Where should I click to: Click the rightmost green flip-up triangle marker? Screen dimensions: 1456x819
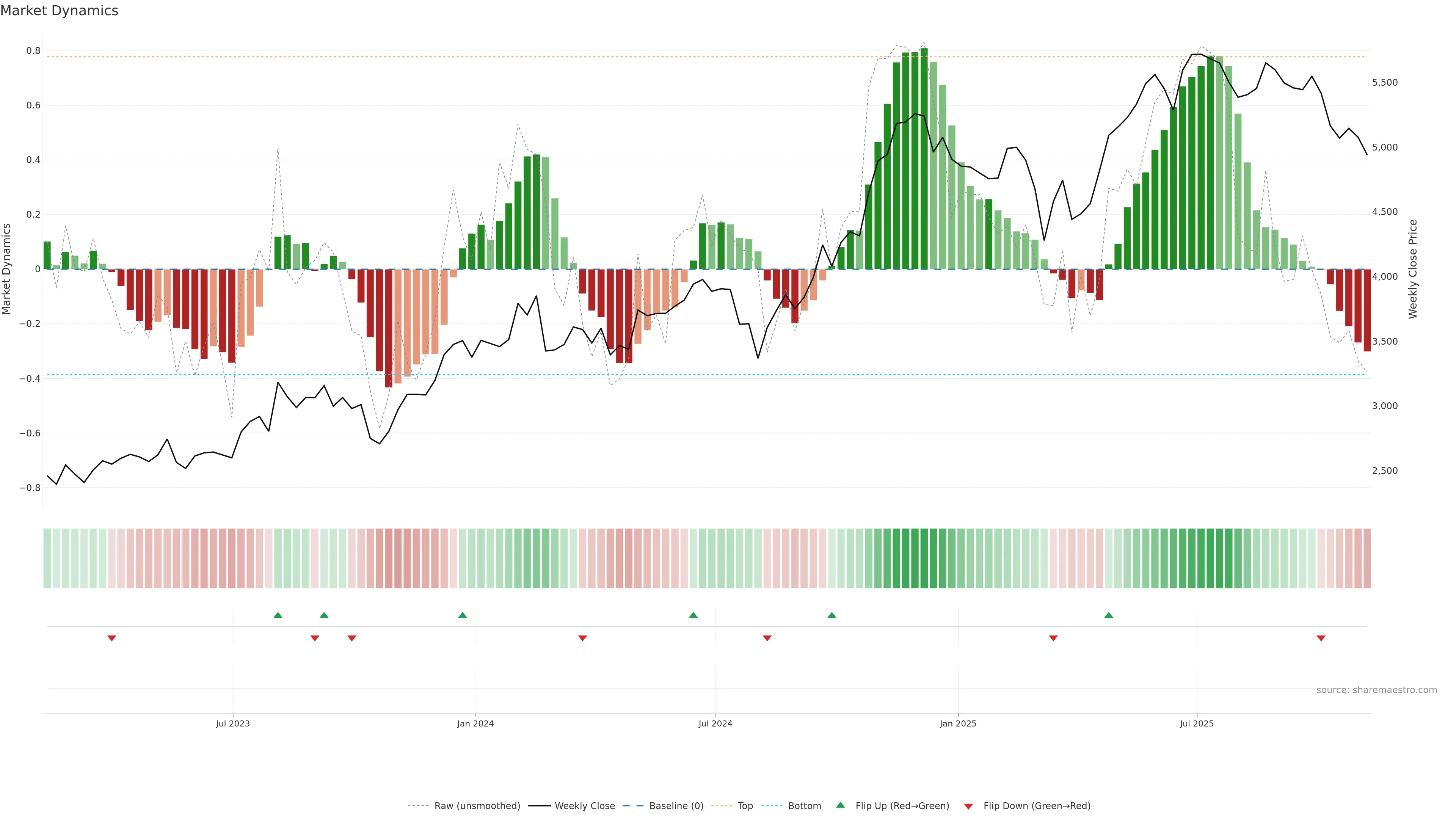pos(1108,615)
